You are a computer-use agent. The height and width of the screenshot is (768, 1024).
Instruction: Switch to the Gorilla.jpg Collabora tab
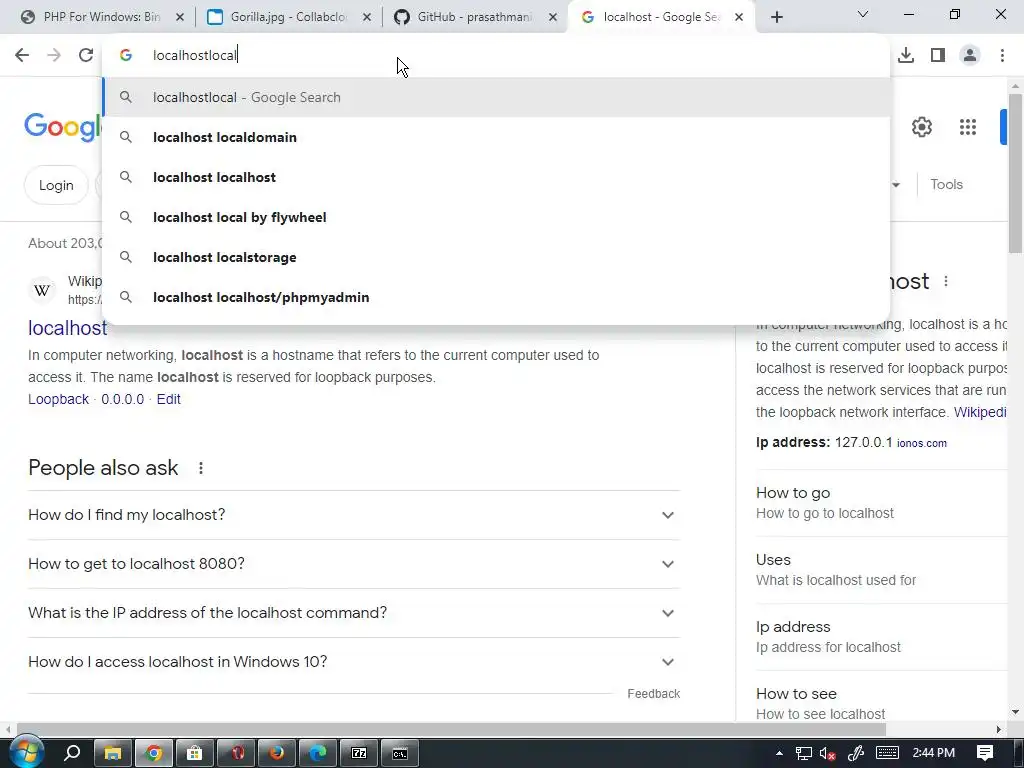click(288, 17)
